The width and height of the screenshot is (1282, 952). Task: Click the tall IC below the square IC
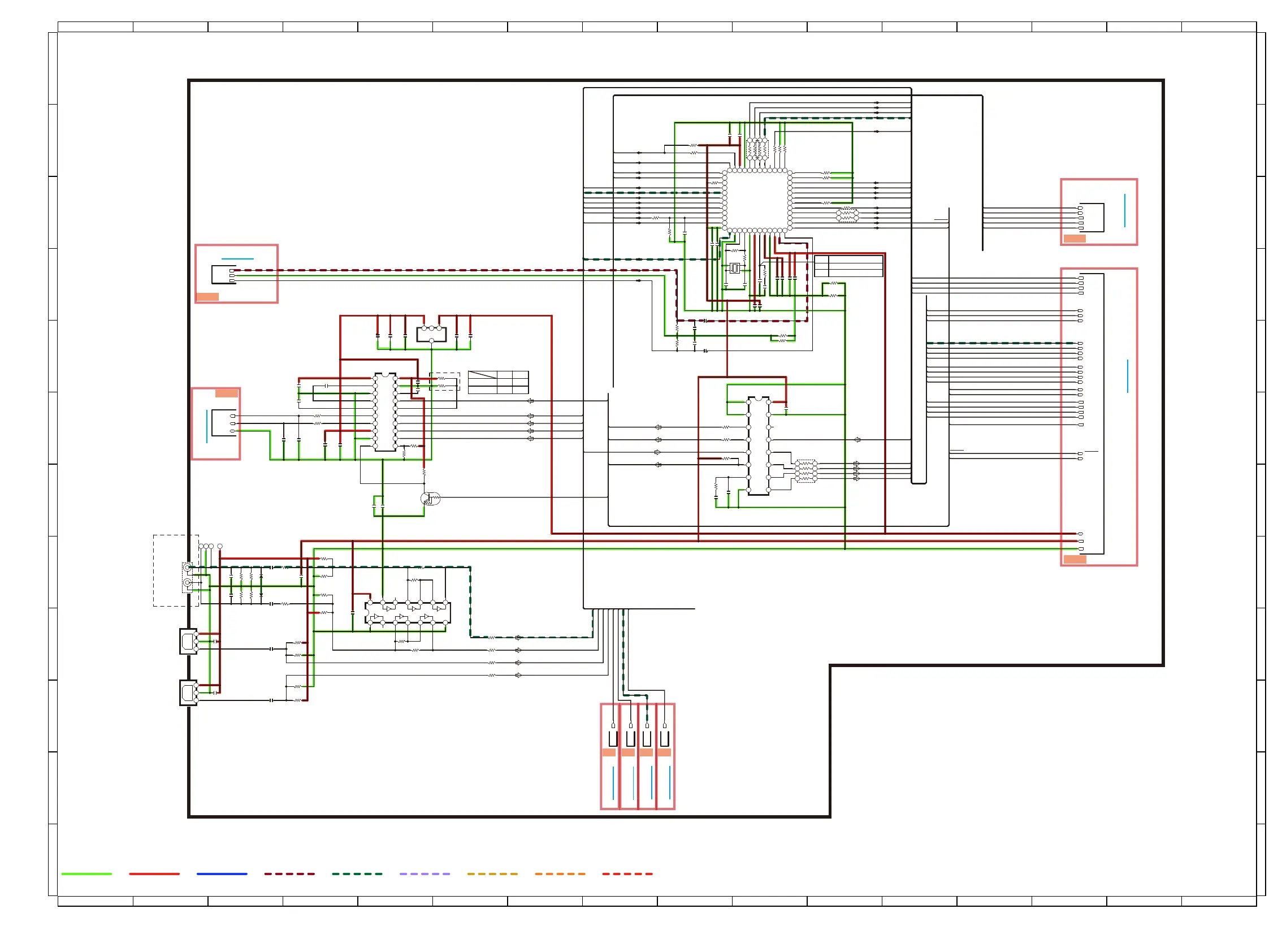(758, 445)
